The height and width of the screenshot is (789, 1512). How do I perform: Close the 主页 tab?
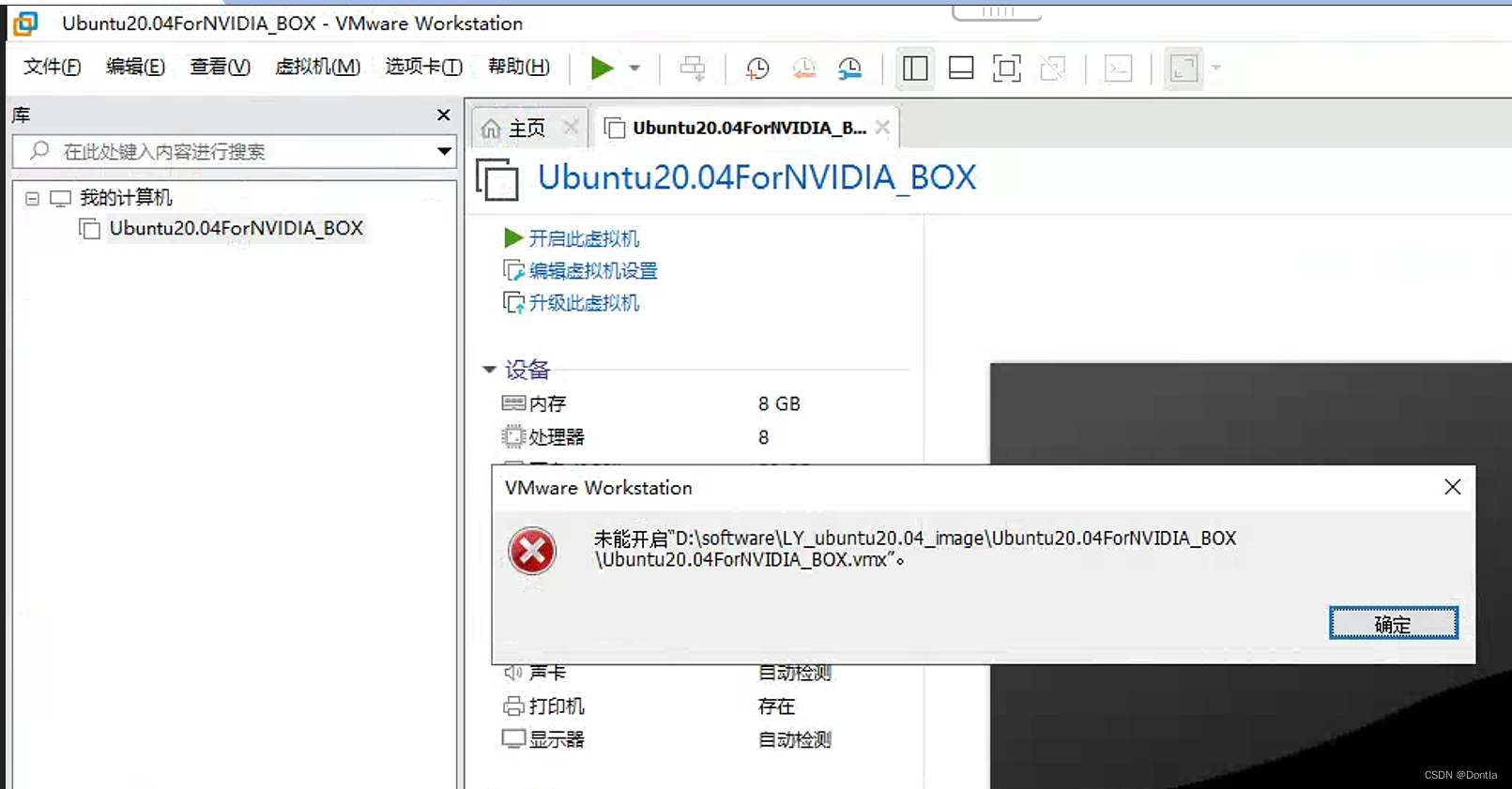click(x=571, y=127)
